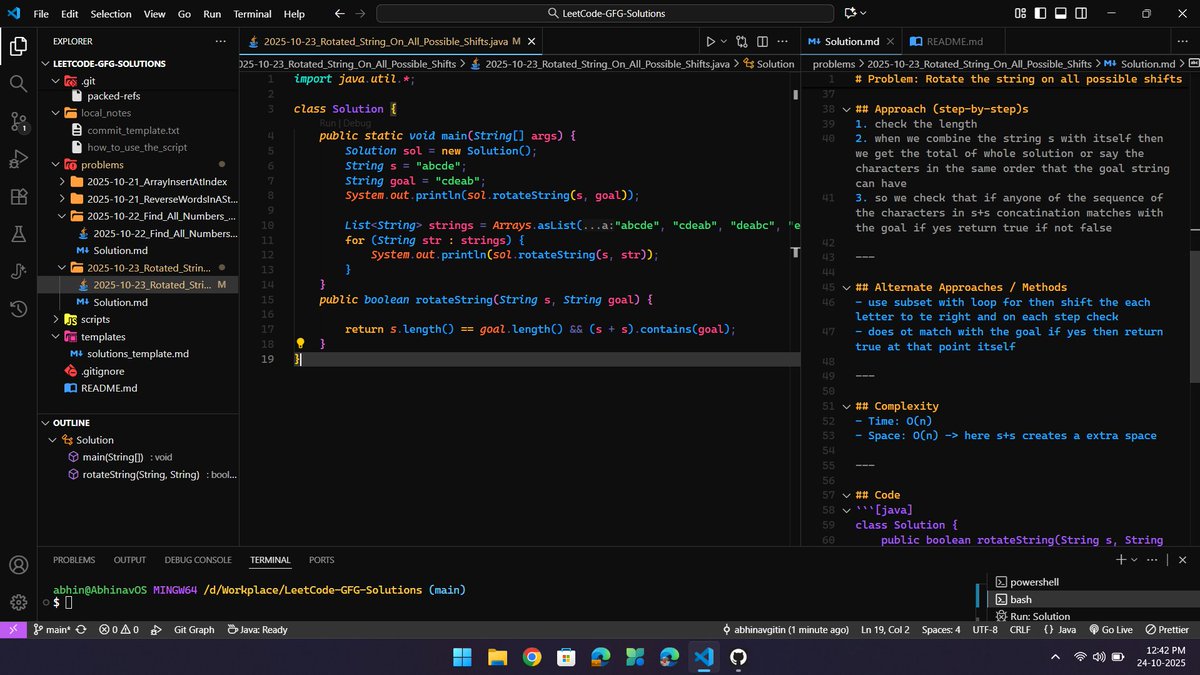The height and width of the screenshot is (675, 1200).
Task: Open the Terminal menu
Action: click(x=252, y=14)
